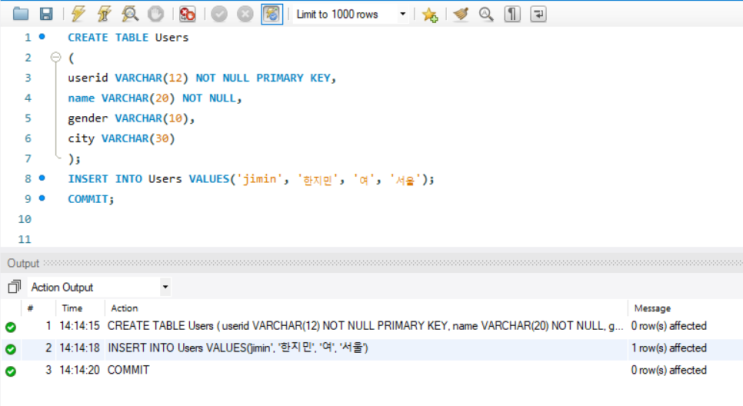Beautify the query with the broom icon
The width and height of the screenshot is (743, 406).
point(460,14)
